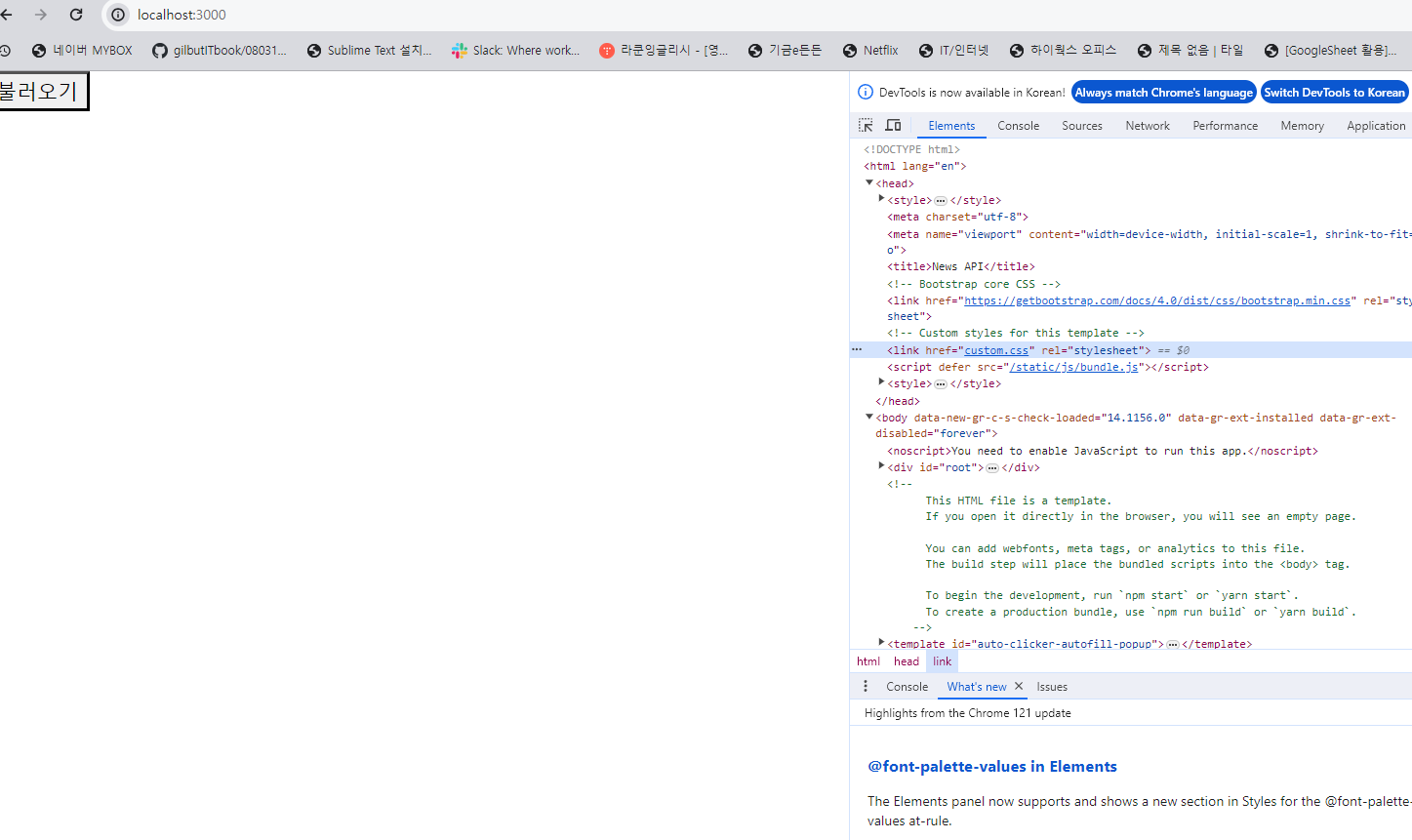This screenshot has height=840, width=1412.
Task: Select the title News API line
Action: tap(961, 266)
